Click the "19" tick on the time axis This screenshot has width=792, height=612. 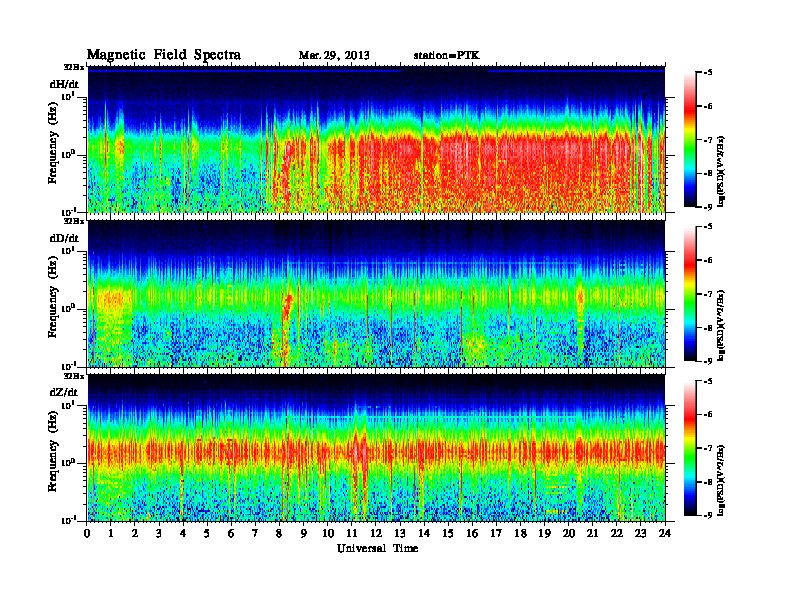point(544,534)
